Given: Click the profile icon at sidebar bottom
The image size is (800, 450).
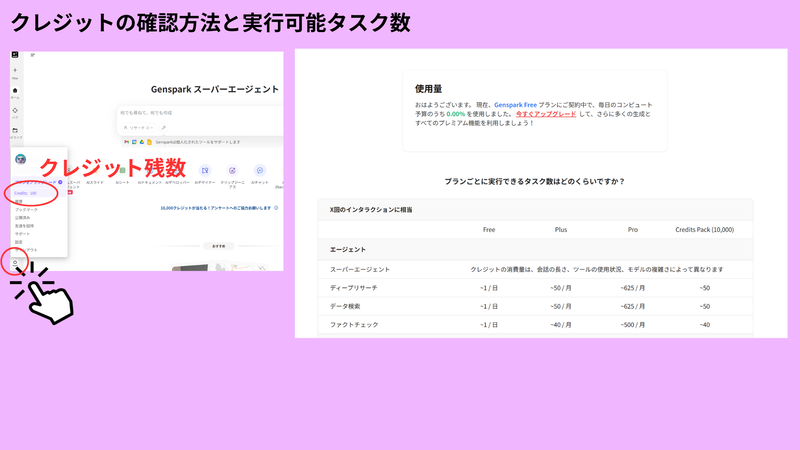Looking at the screenshot, I should 15,263.
